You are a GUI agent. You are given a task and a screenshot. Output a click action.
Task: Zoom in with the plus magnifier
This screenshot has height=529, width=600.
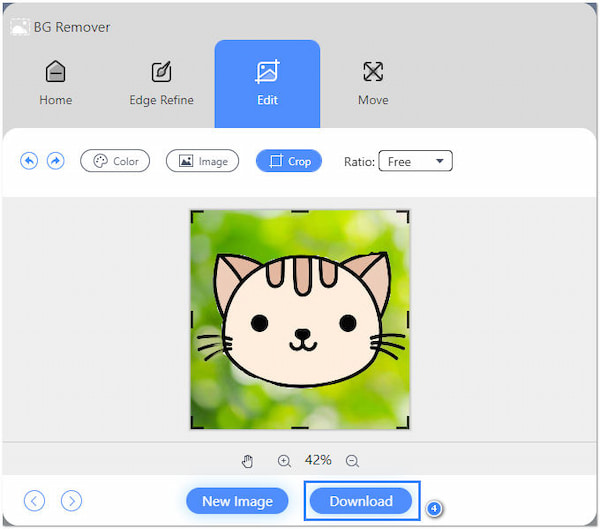284,461
